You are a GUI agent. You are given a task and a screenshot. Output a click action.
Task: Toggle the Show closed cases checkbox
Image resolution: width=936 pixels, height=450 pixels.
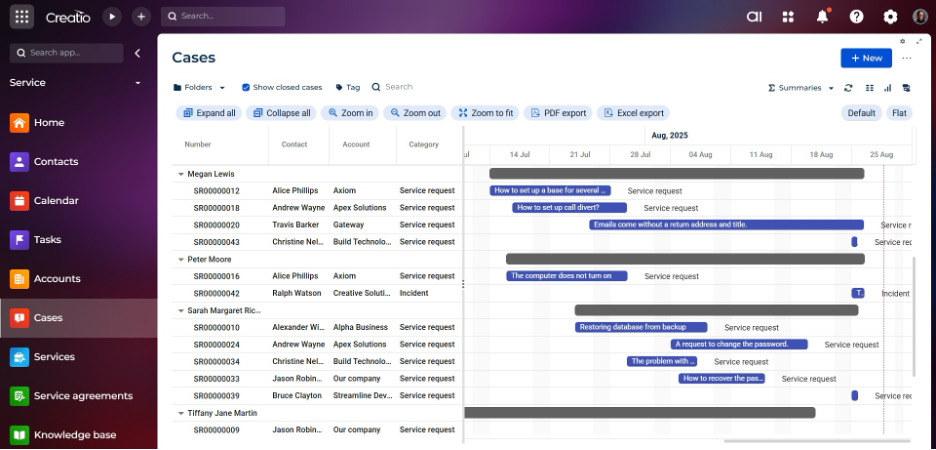click(246, 88)
